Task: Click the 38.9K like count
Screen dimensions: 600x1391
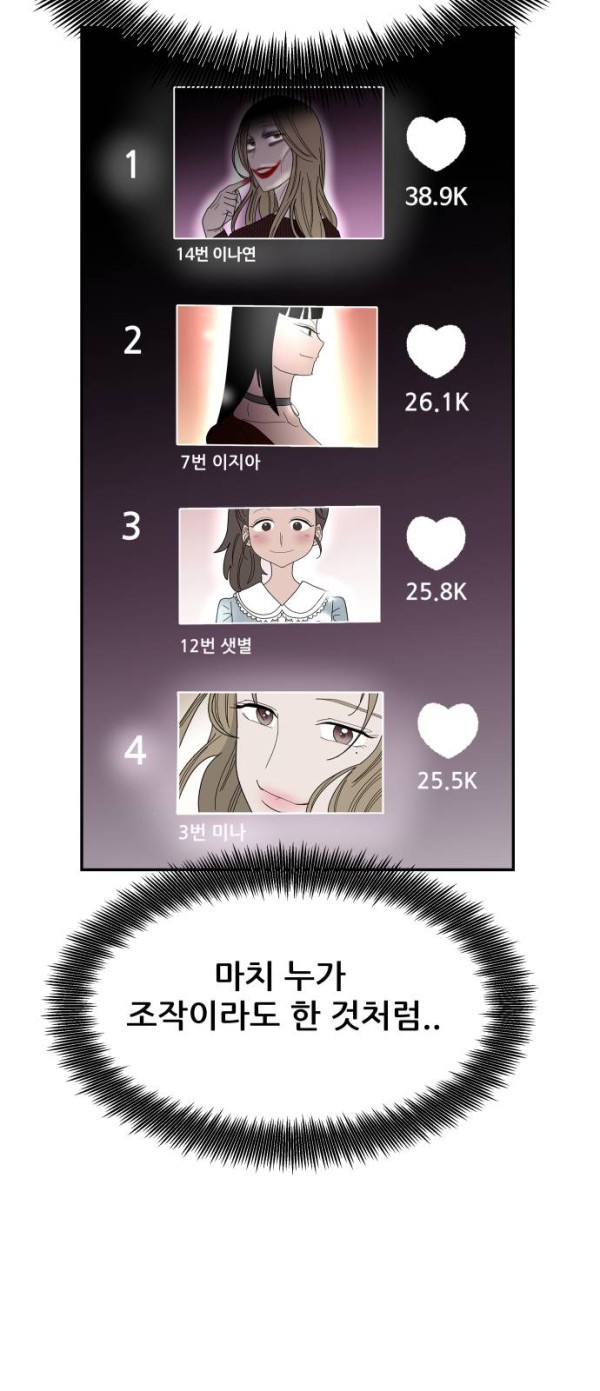Action: click(436, 197)
